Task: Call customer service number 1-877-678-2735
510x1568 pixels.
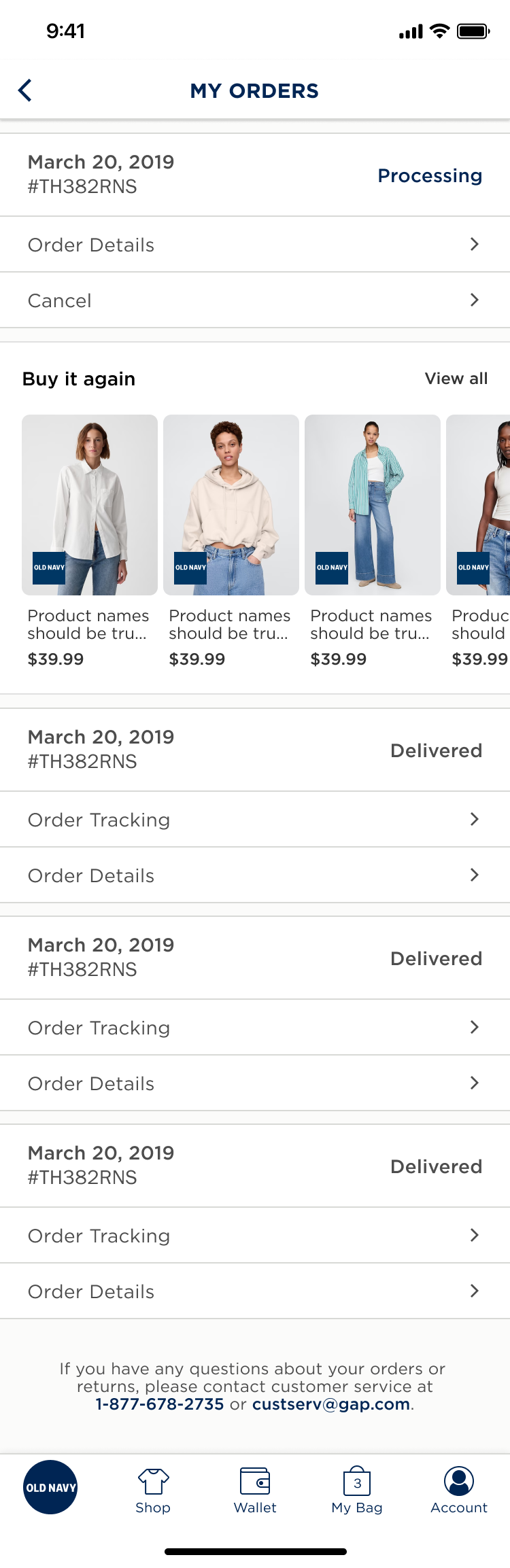Action: coord(160,1404)
